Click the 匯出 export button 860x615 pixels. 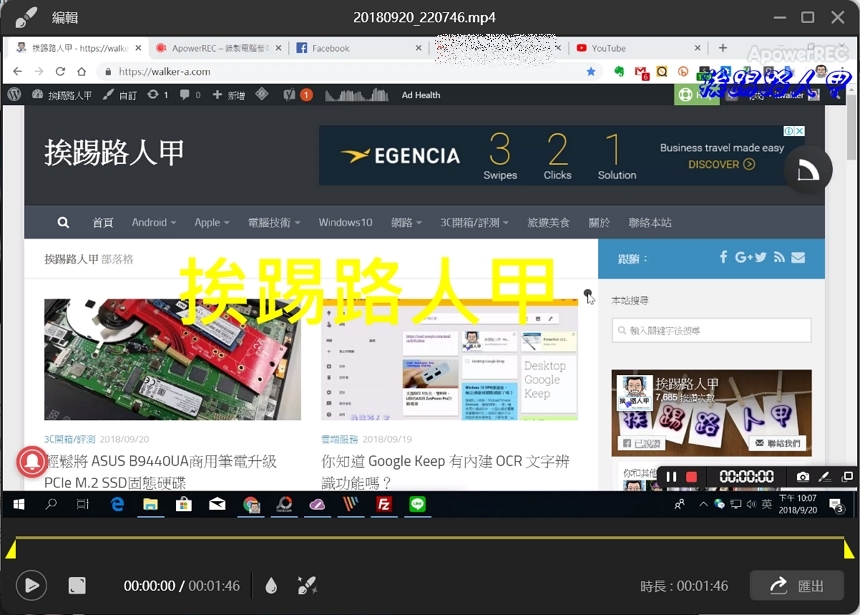(x=796, y=586)
